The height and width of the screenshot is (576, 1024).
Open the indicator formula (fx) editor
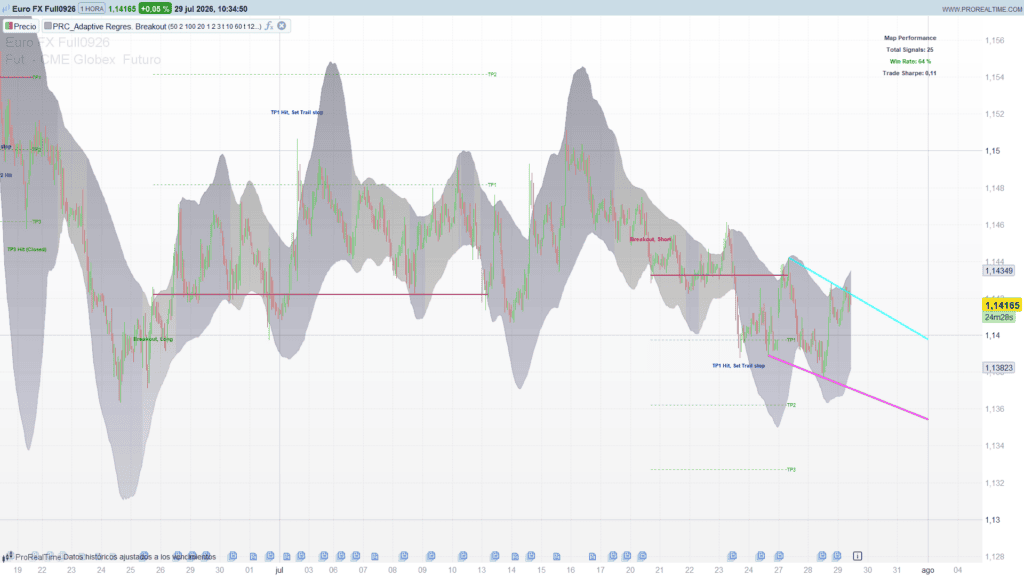[x=269, y=26]
